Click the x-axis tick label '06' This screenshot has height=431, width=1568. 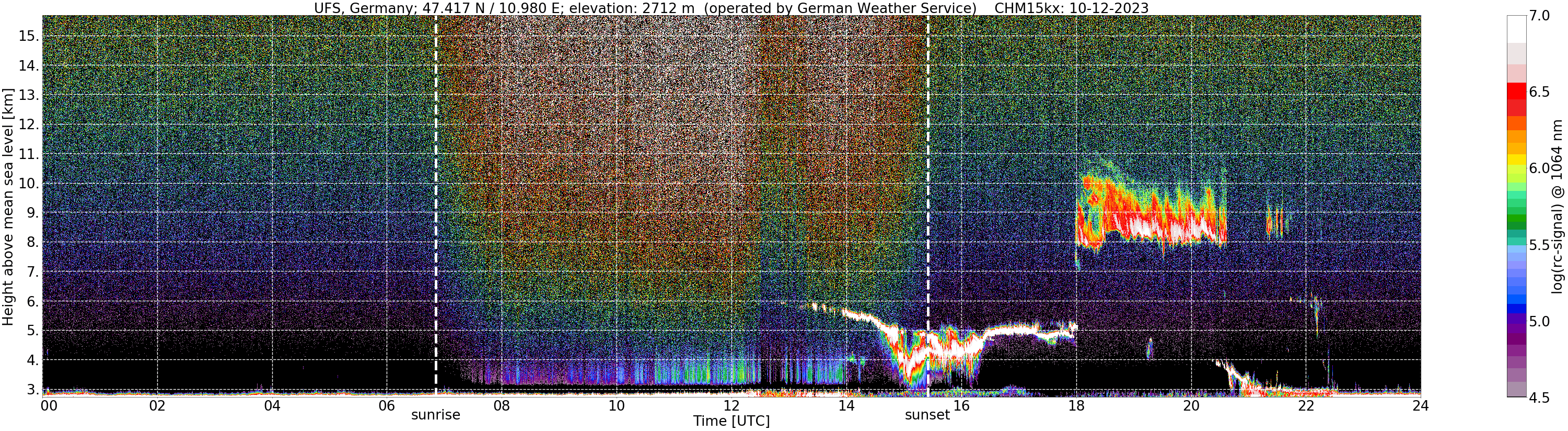[387, 405]
